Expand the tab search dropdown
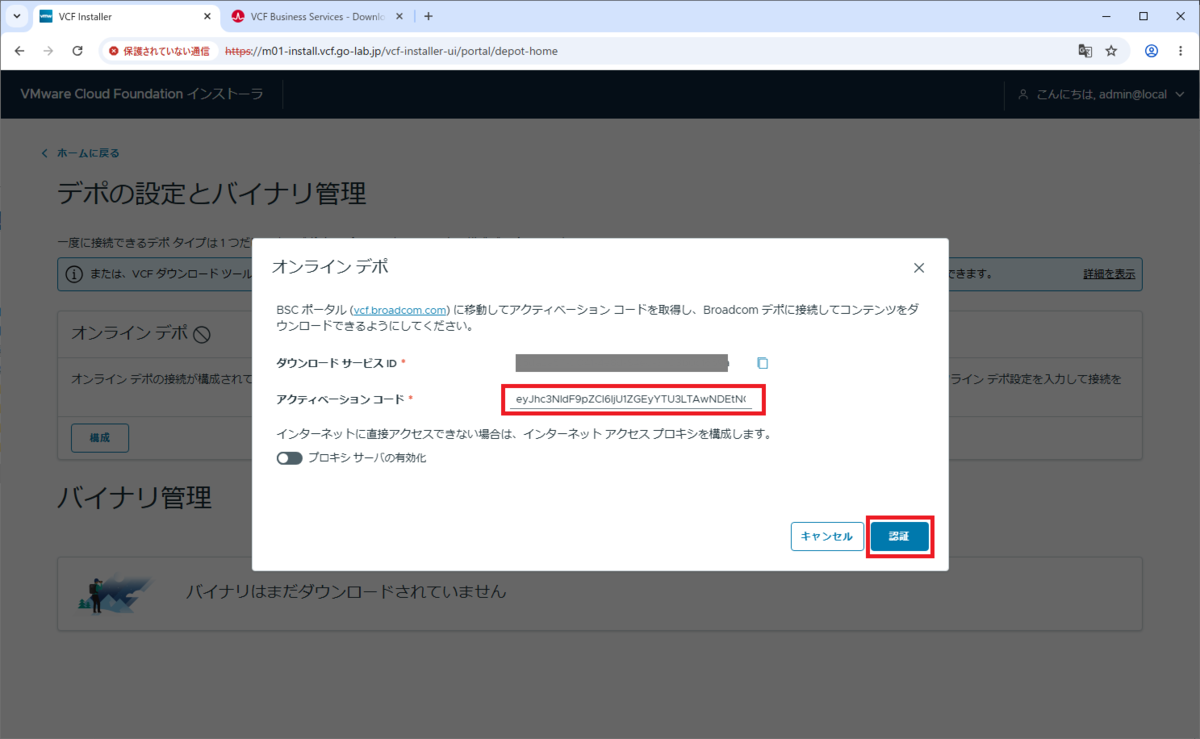1200x739 pixels. pyautogui.click(x=16, y=16)
